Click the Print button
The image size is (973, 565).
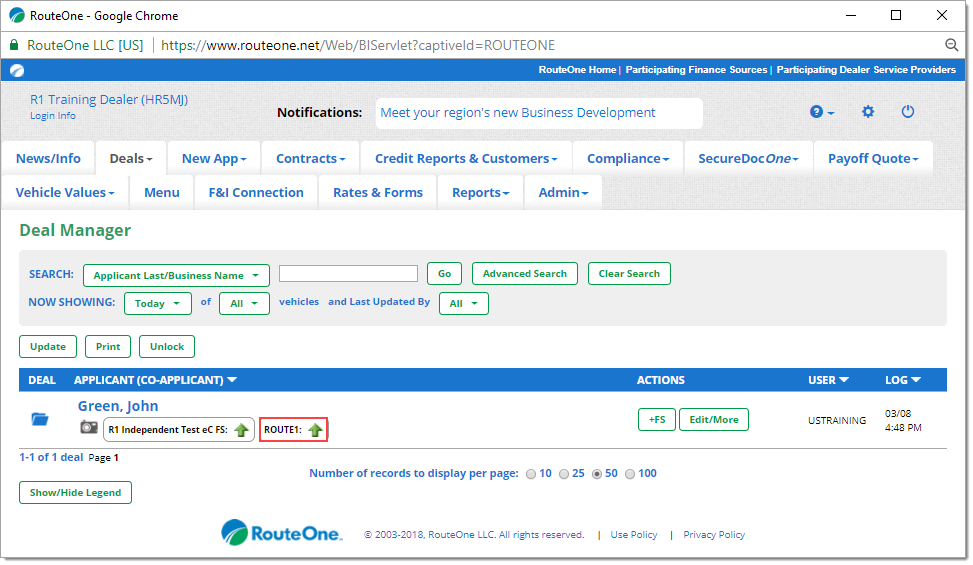108,347
